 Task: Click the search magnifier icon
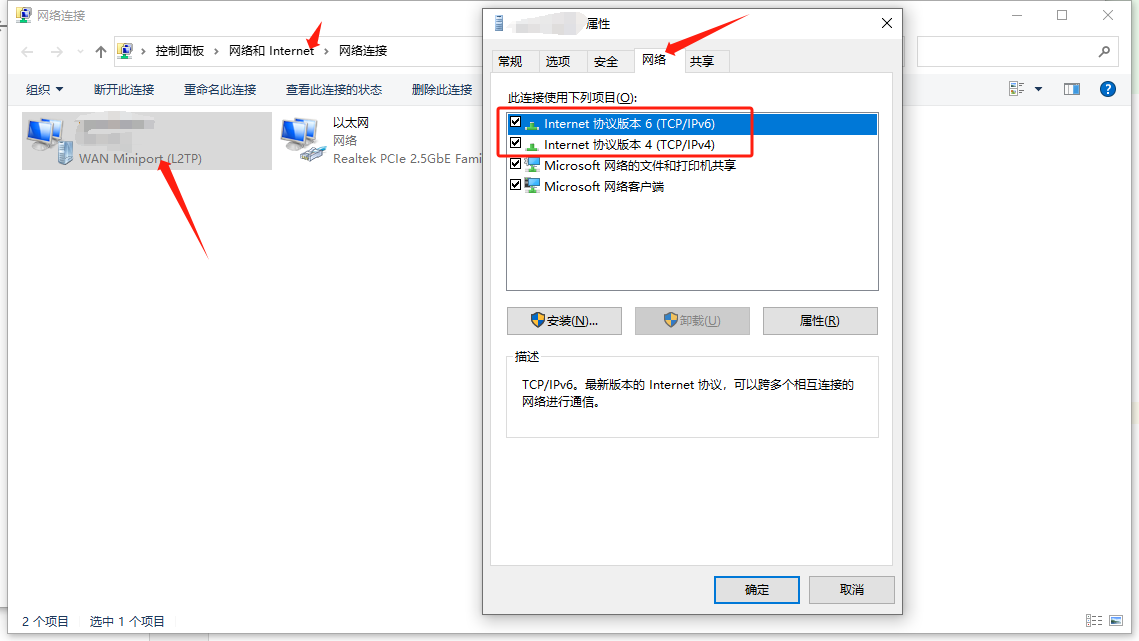[x=1104, y=51]
